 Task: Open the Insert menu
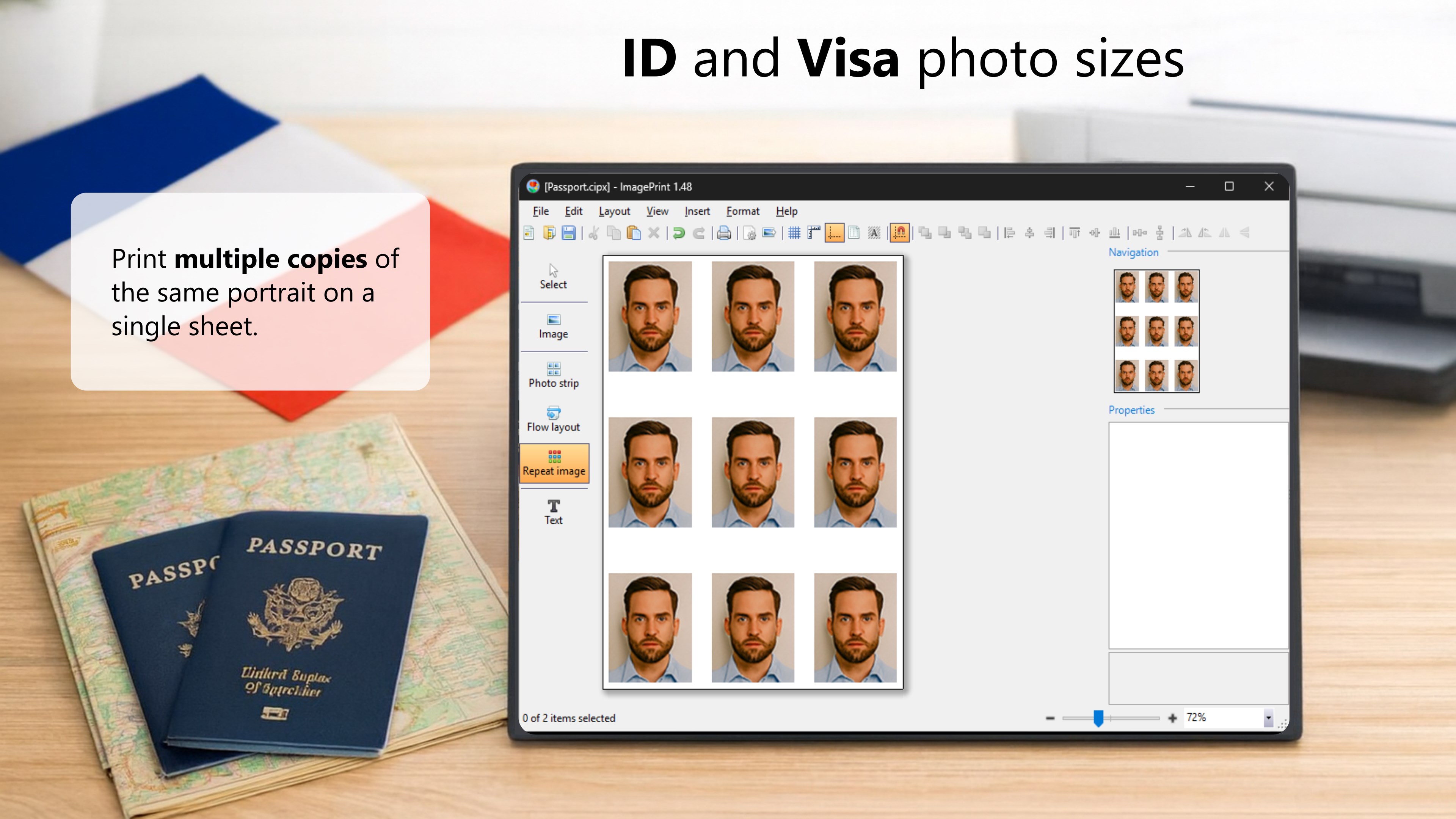[x=697, y=211]
